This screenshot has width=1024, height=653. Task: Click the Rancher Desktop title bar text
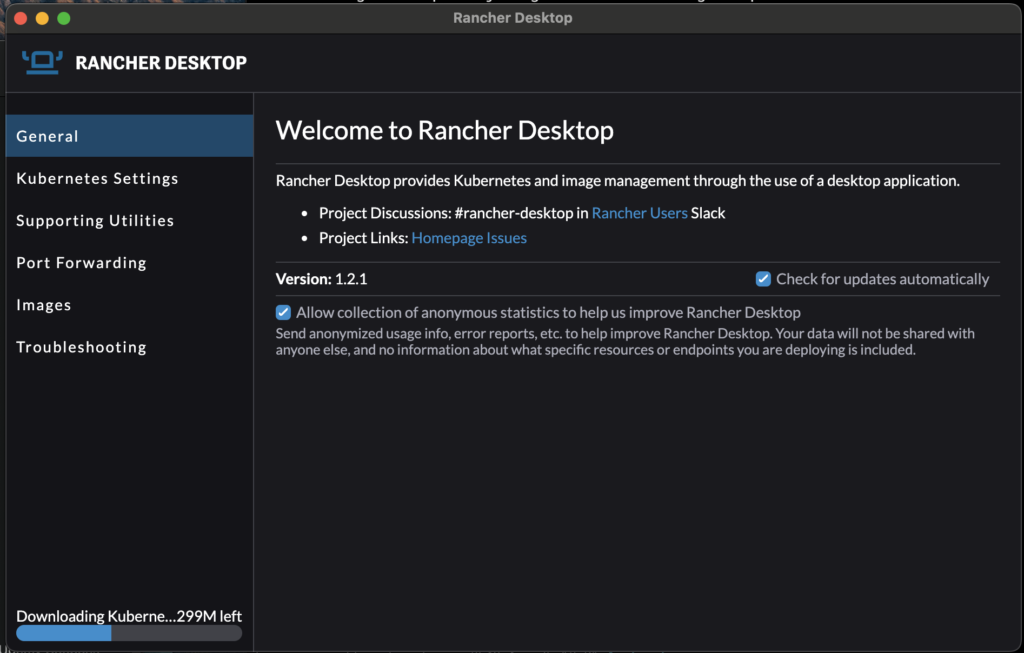(513, 18)
